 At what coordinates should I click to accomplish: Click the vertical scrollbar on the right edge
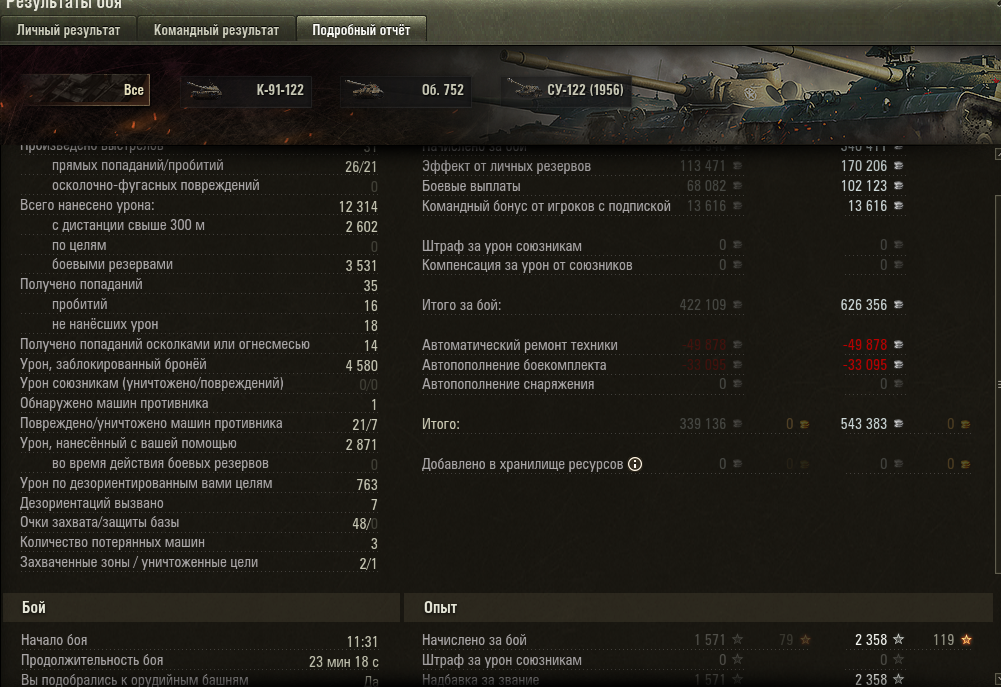coord(997,383)
